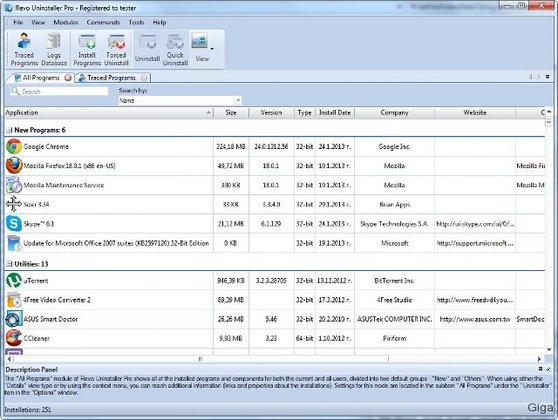Select the CCleaner row name
Viewport: 558px width, 420px height.
click(x=37, y=338)
